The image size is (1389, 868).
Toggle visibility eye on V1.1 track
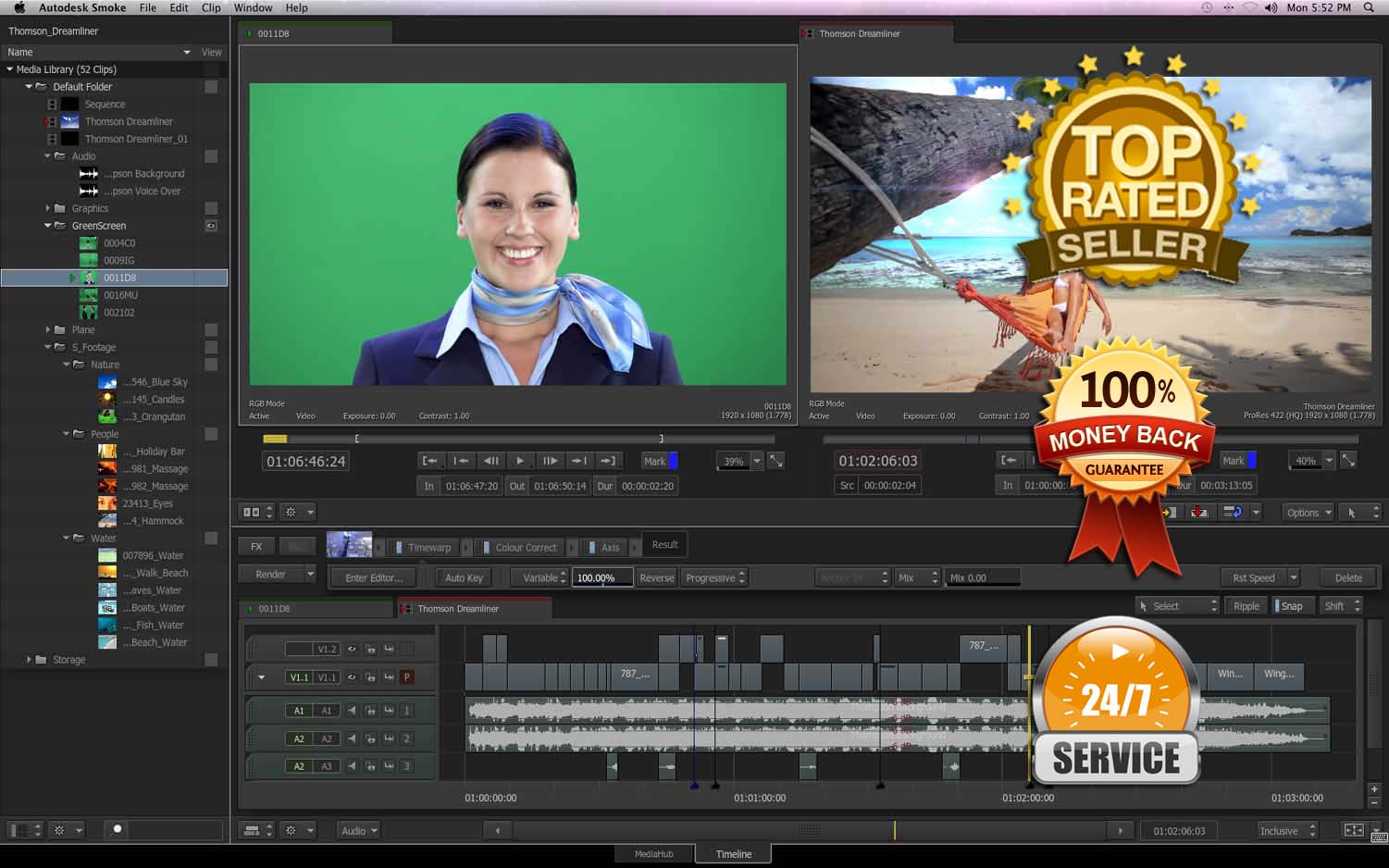[x=352, y=677]
